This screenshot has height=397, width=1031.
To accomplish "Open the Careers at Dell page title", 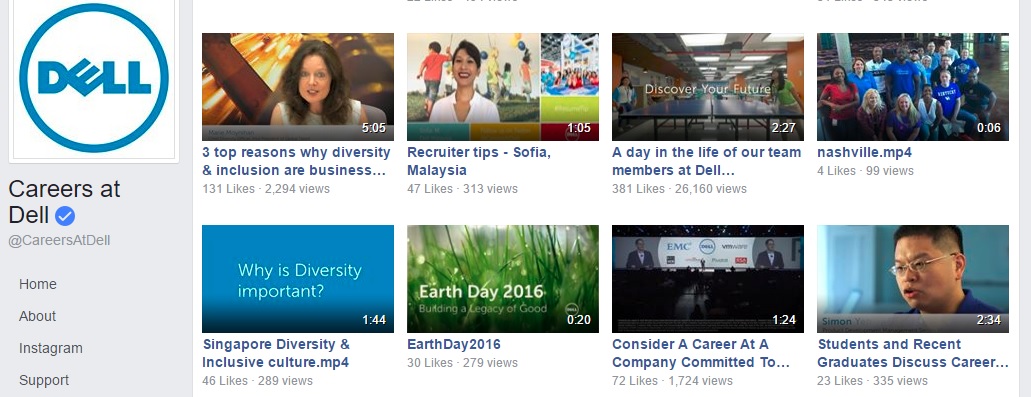I will (64, 202).
